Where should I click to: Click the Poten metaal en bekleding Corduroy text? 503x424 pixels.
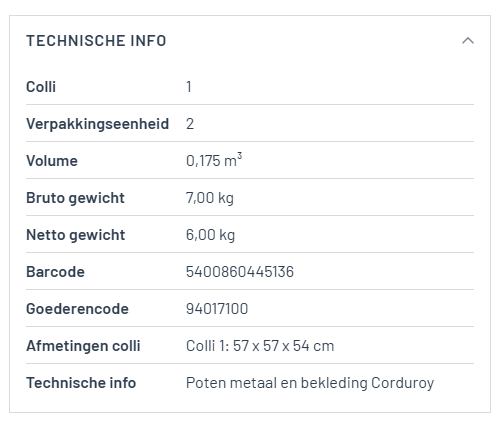point(310,383)
